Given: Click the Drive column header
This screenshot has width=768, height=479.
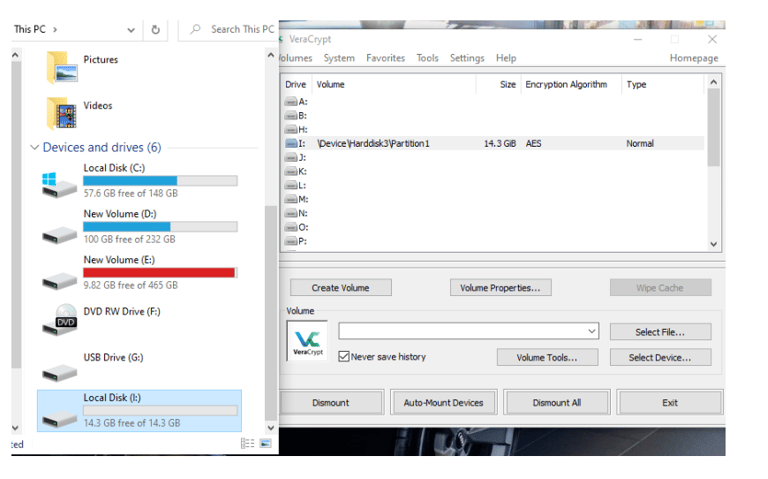Looking at the screenshot, I should [296, 84].
